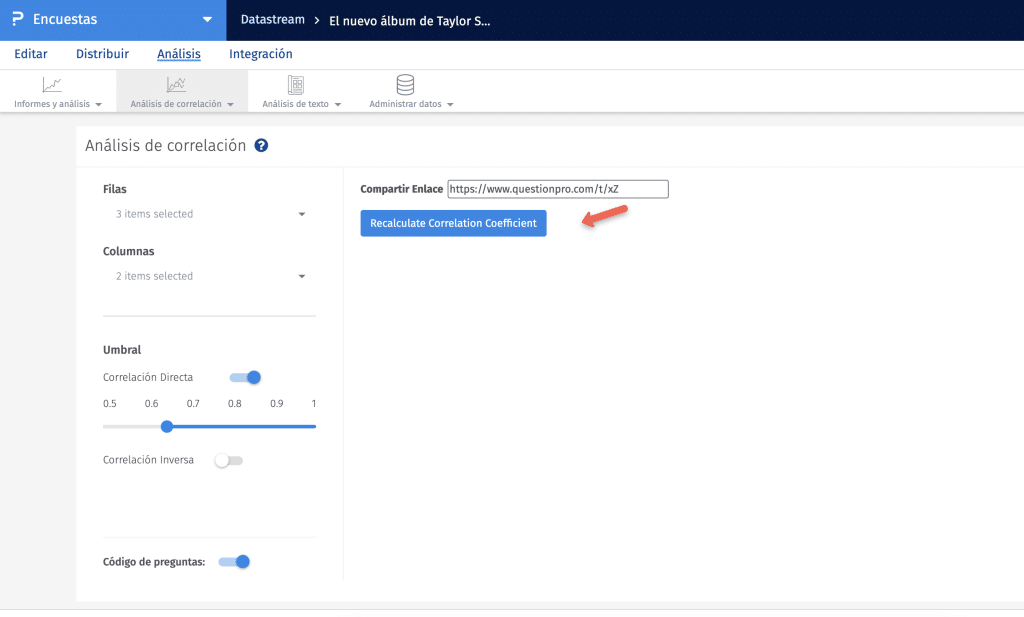Go to the Distribuir tab
Screen dimensions: 1024x617
point(102,54)
